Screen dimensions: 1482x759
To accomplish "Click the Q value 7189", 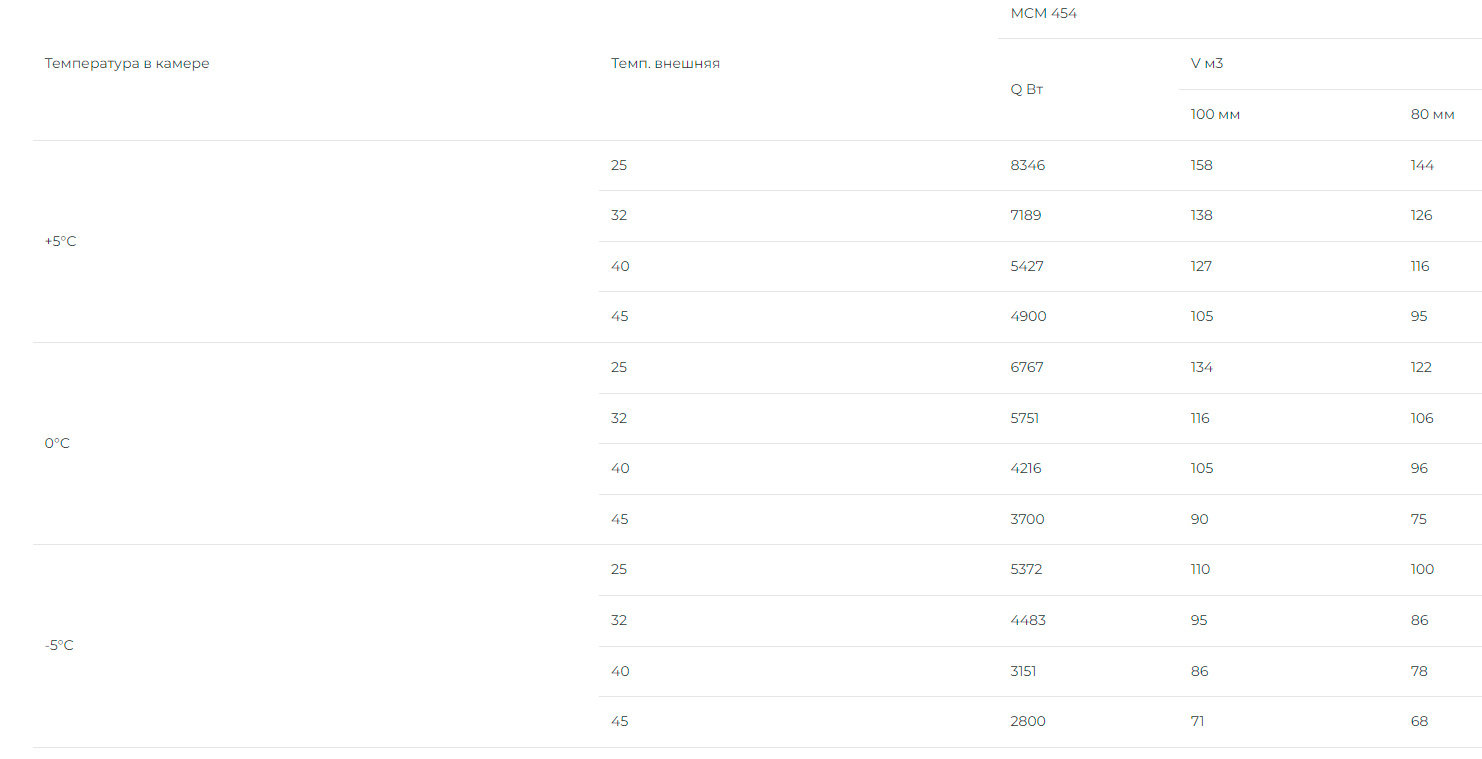I will tap(1026, 215).
